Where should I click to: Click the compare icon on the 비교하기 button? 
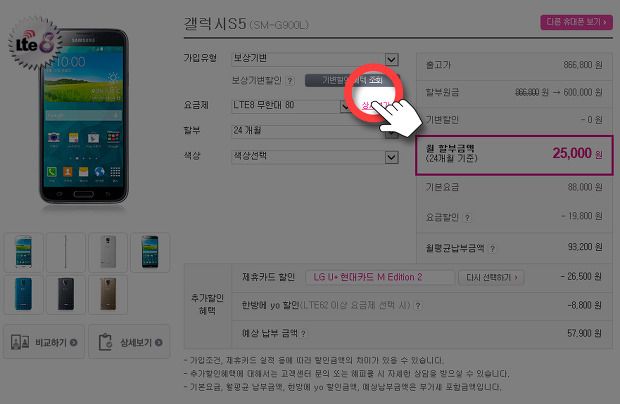tap(20, 342)
